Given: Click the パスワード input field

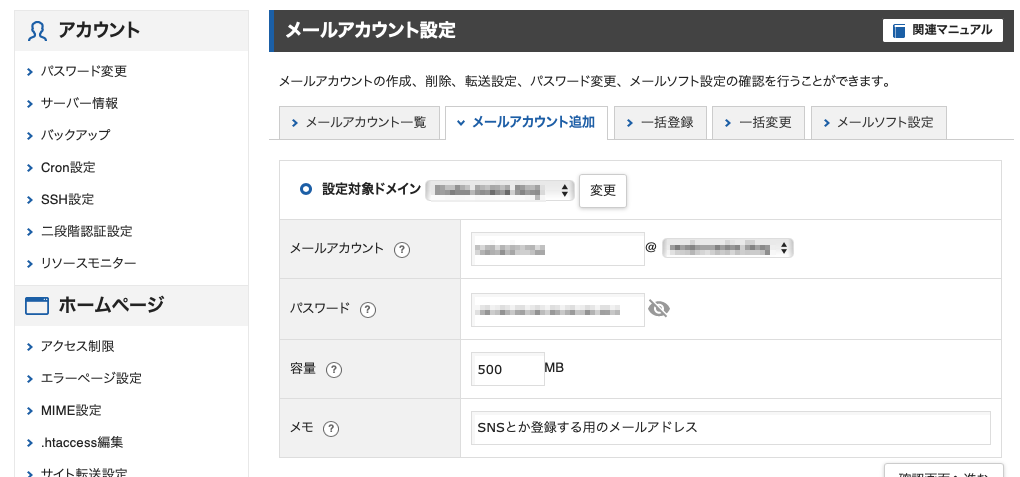Looking at the screenshot, I should [557, 310].
